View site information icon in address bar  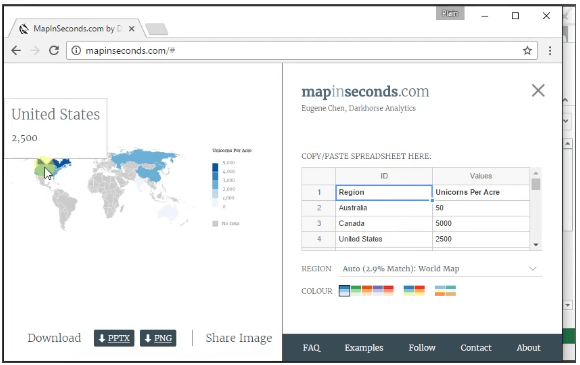click(76, 50)
